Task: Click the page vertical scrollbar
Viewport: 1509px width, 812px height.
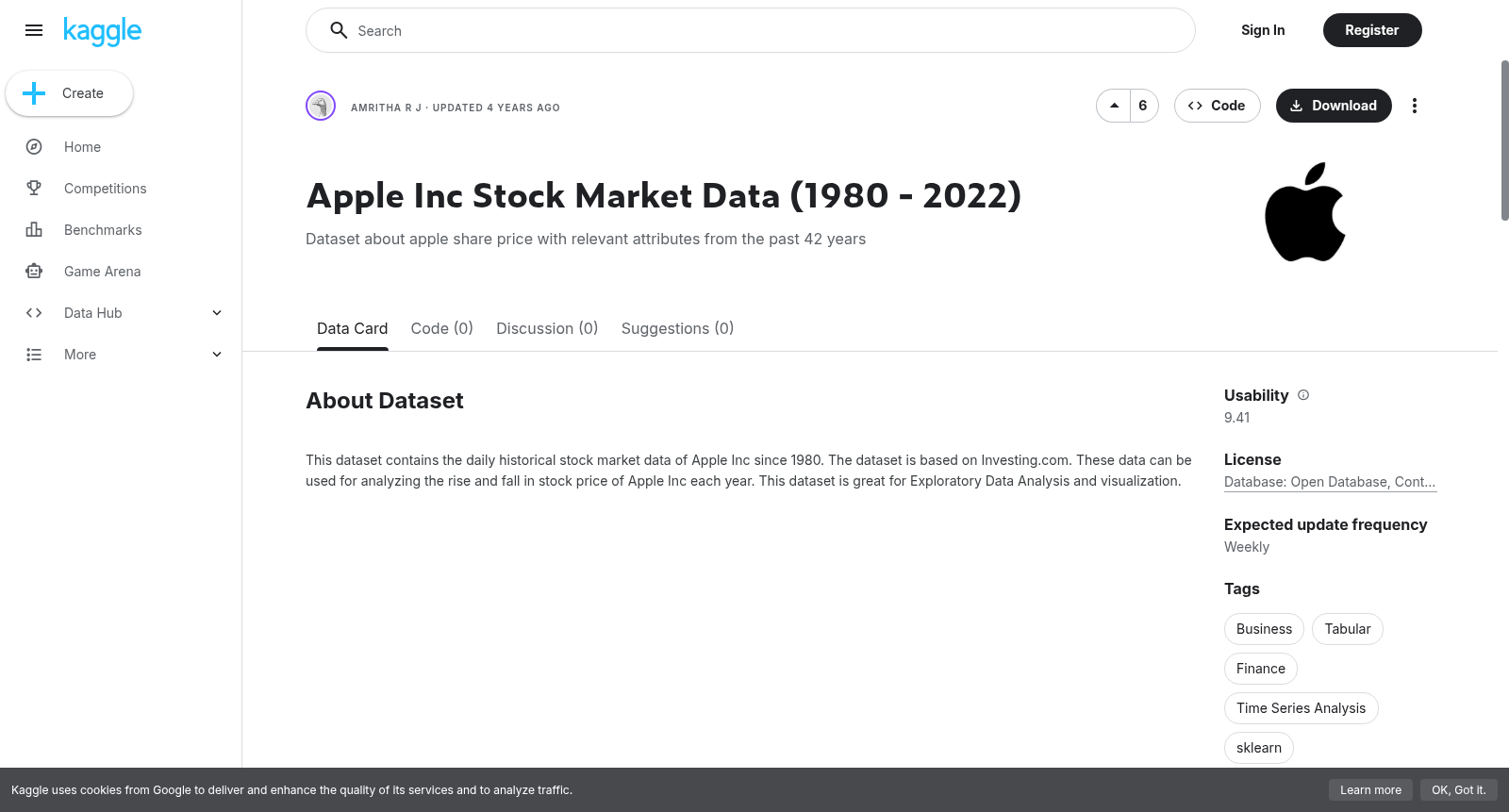Action: (1504, 141)
